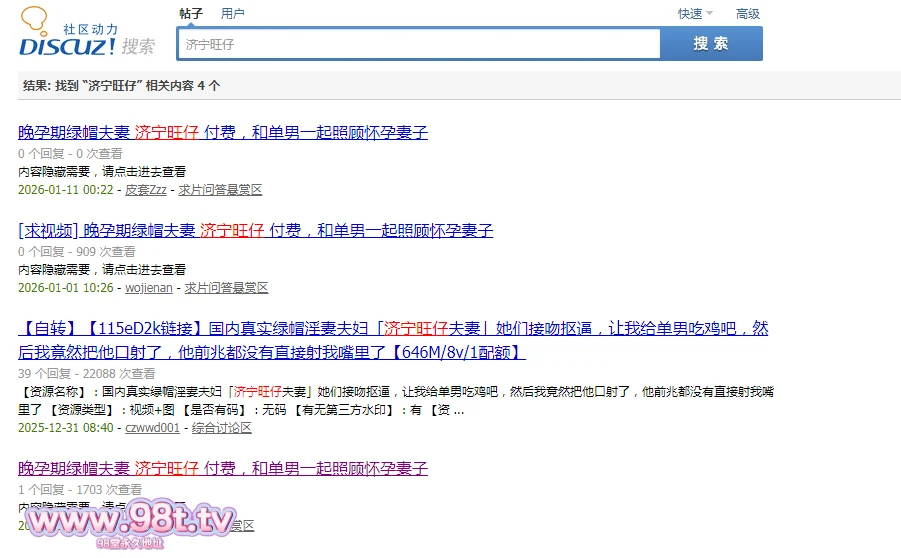
Task: Click the Discuz! logo icon
Action: (x=67, y=35)
